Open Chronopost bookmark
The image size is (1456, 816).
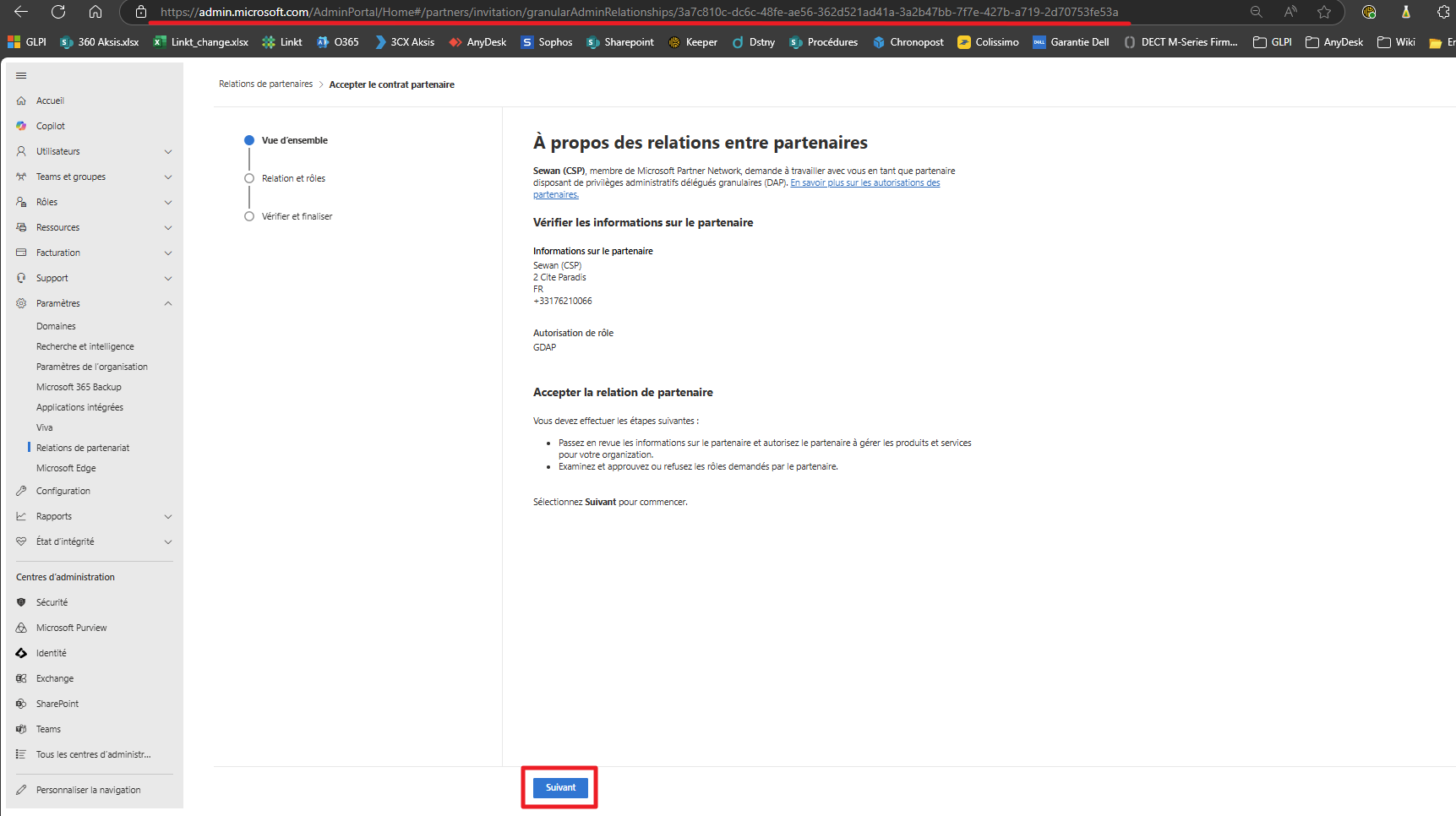908,41
